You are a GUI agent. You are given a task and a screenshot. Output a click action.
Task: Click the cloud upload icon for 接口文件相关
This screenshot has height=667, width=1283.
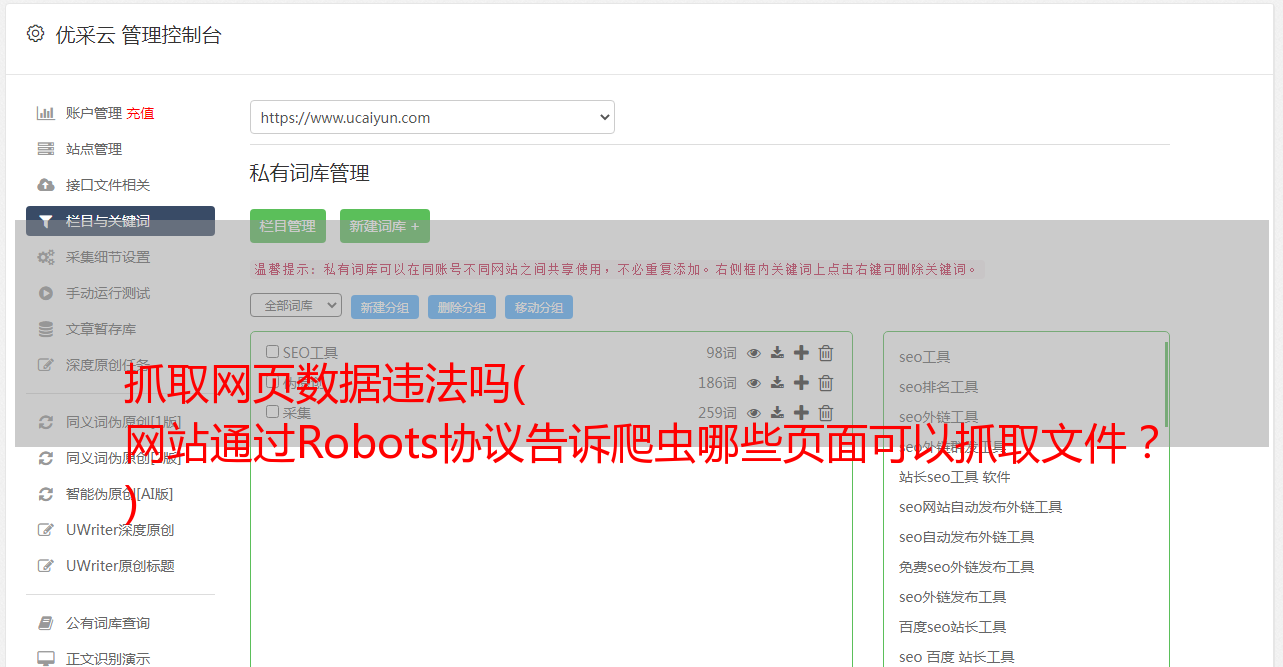pyautogui.click(x=45, y=185)
